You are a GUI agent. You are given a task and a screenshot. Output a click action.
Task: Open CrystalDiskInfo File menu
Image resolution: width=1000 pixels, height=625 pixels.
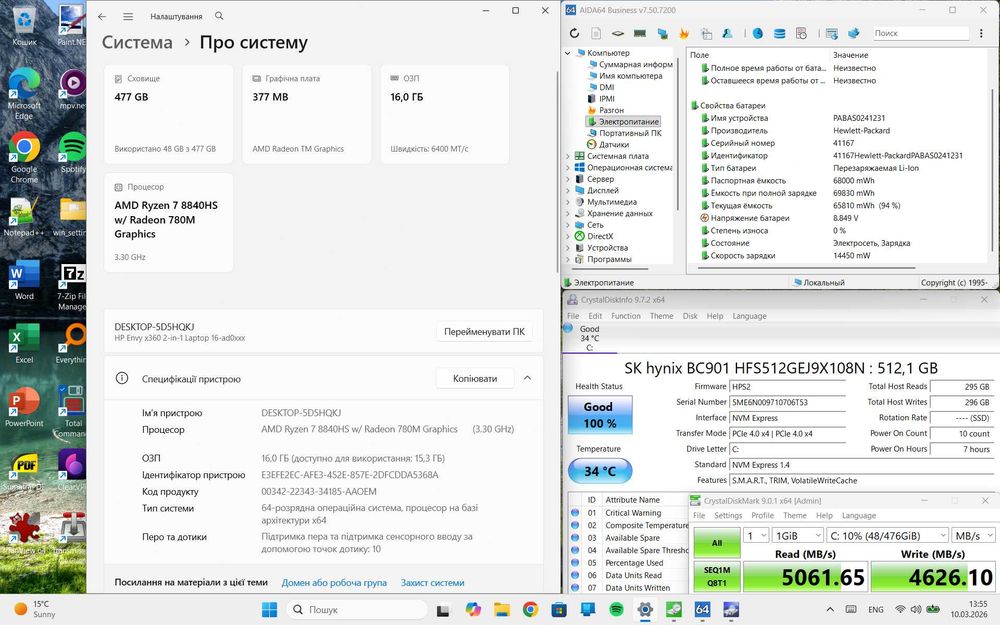pos(573,316)
